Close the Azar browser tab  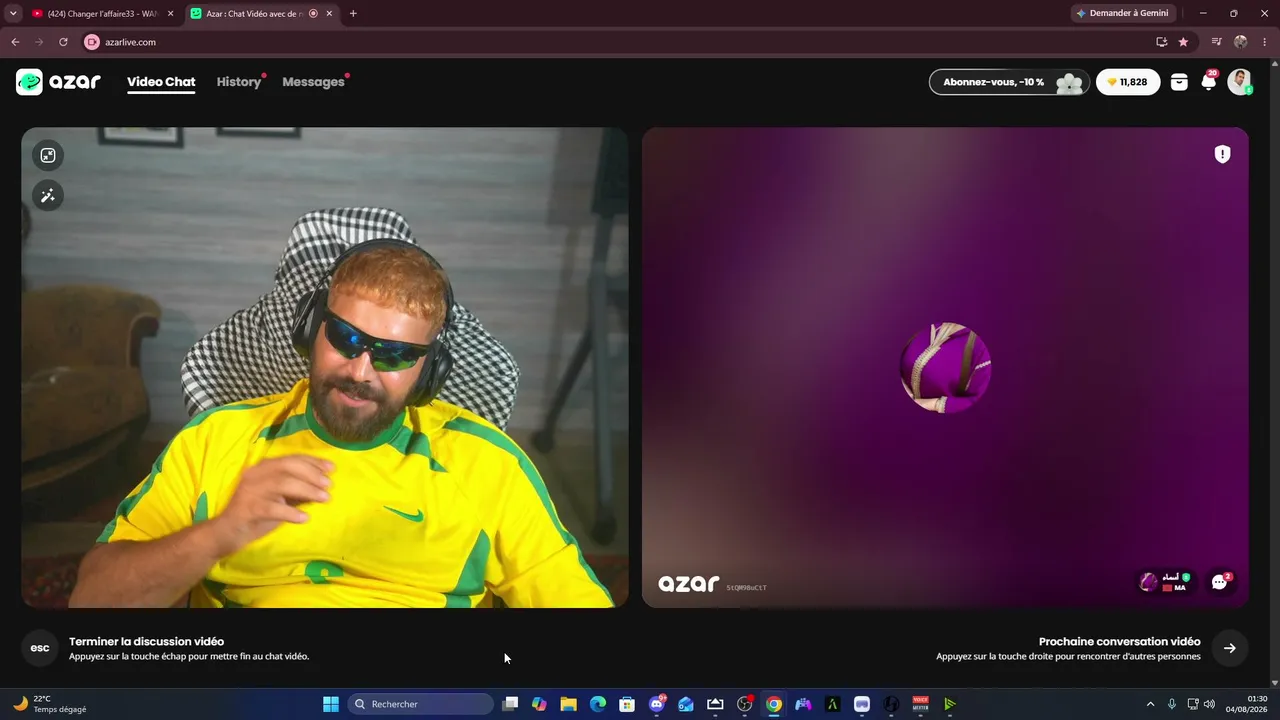(x=329, y=13)
